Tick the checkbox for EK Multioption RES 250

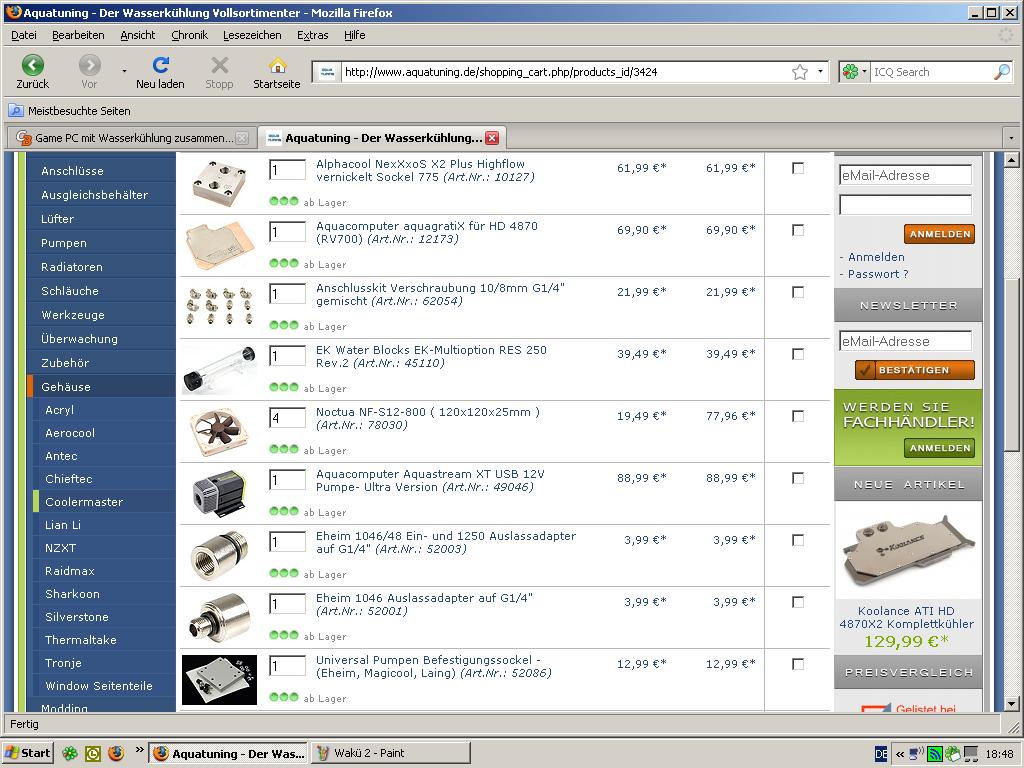click(x=798, y=354)
